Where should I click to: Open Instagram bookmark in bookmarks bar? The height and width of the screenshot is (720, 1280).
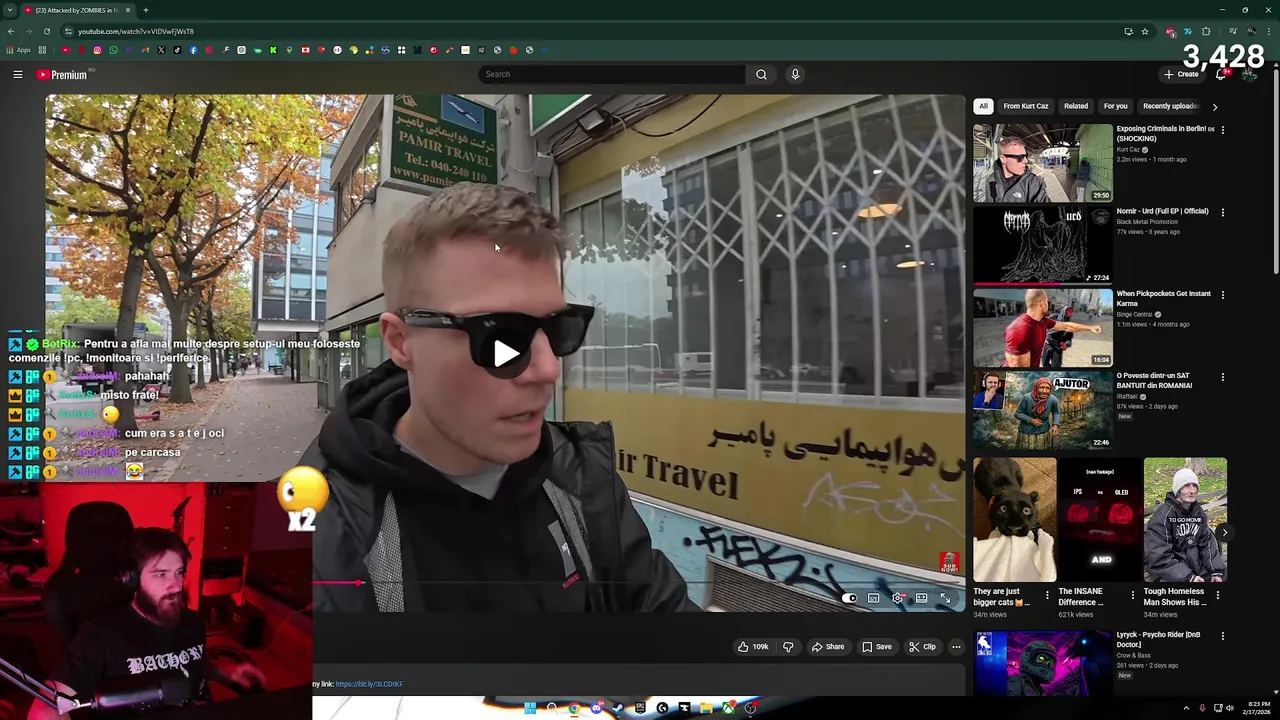click(x=97, y=50)
